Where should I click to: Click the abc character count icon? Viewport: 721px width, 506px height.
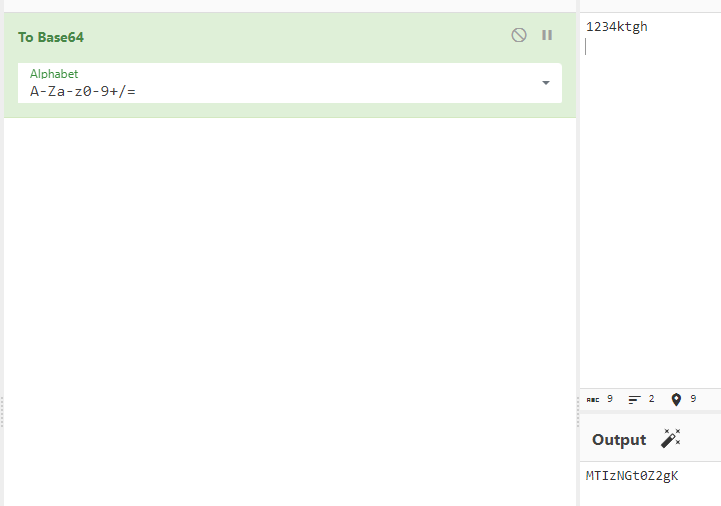[593, 400]
